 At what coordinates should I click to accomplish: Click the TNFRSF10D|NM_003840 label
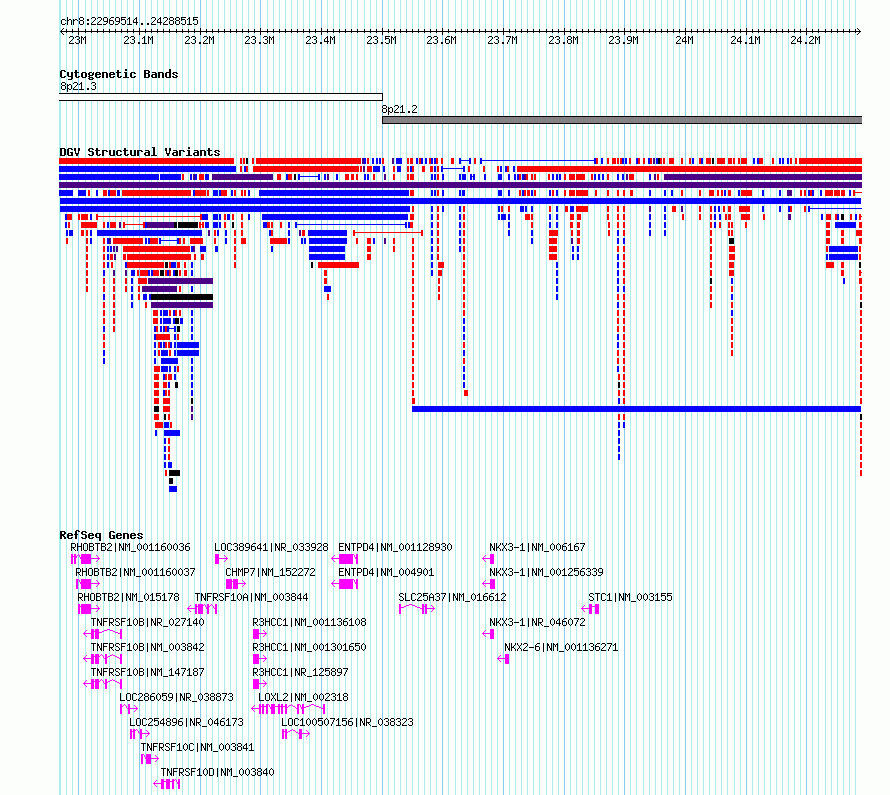217,772
